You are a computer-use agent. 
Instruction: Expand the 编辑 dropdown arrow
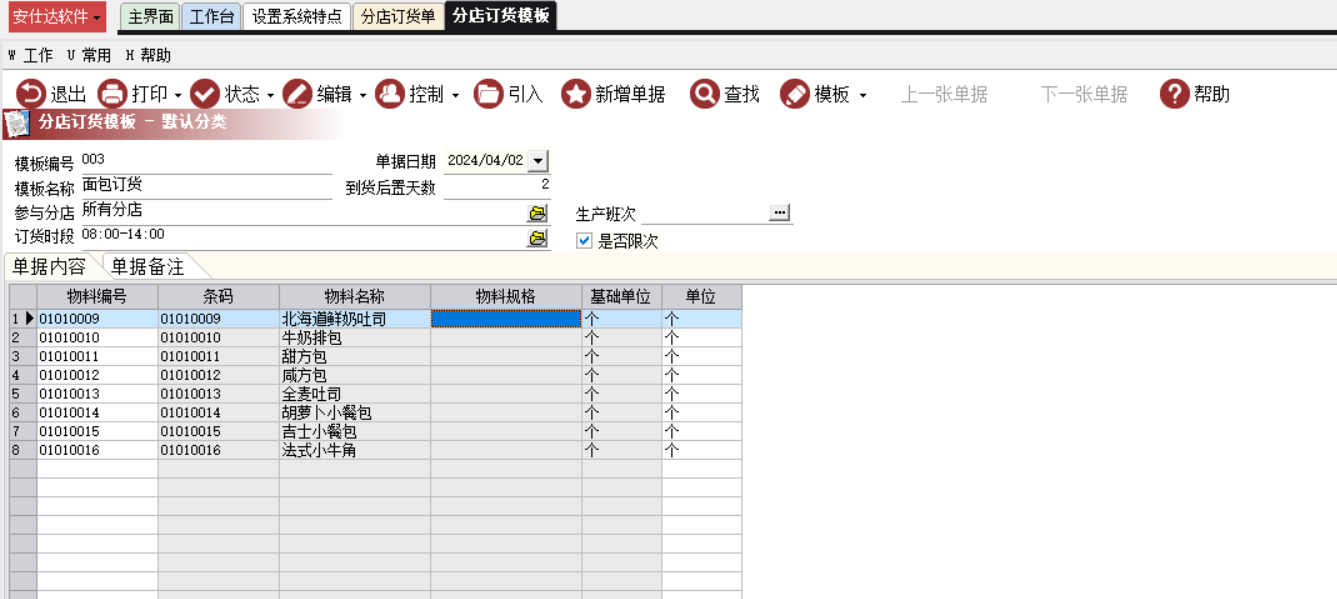click(x=363, y=96)
